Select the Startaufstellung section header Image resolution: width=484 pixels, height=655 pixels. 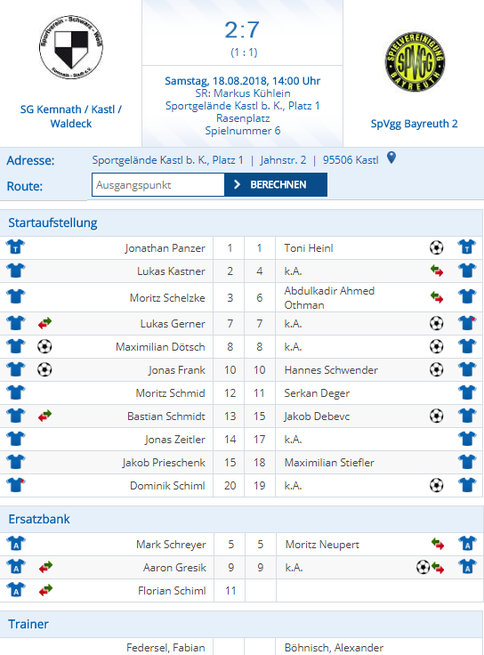[x=53, y=223]
